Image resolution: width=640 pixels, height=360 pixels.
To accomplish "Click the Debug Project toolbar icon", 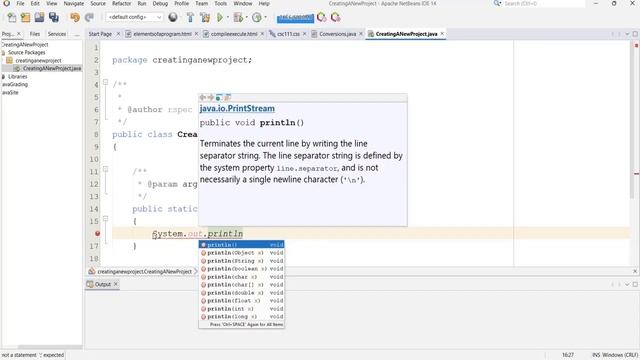I will [x=238, y=17].
